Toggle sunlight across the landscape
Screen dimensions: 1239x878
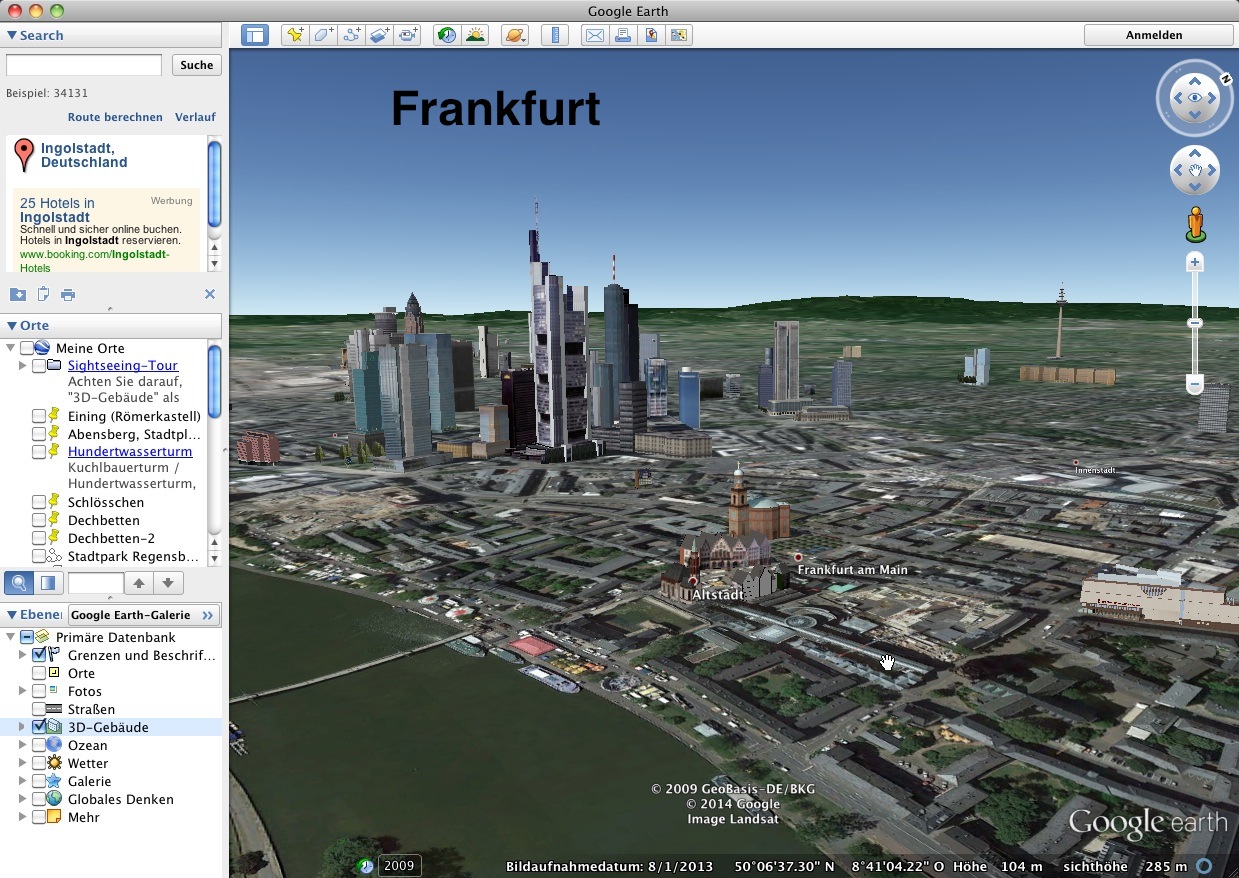point(475,35)
